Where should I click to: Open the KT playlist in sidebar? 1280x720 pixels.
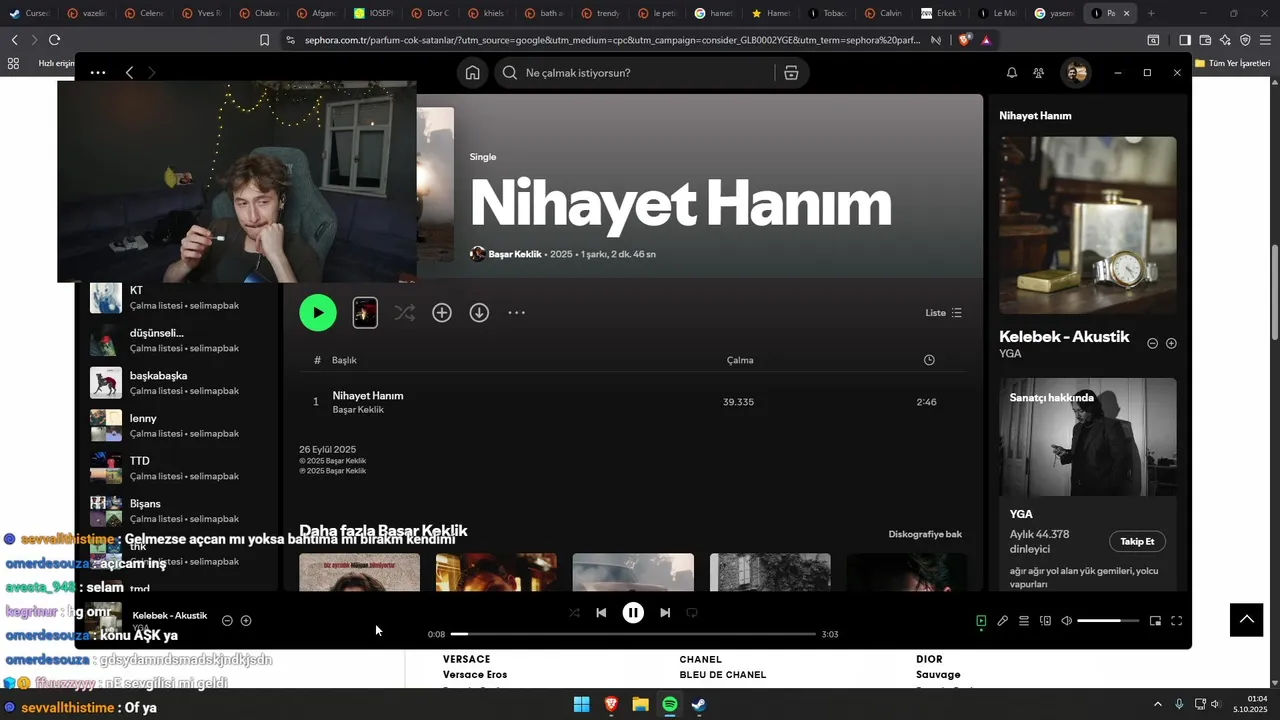coord(177,297)
